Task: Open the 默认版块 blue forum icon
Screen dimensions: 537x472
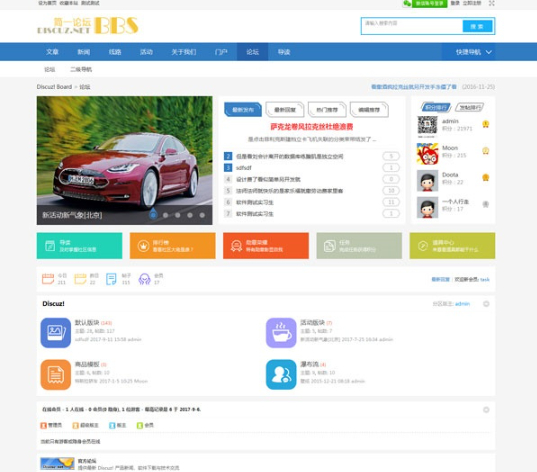Action: pos(56,333)
